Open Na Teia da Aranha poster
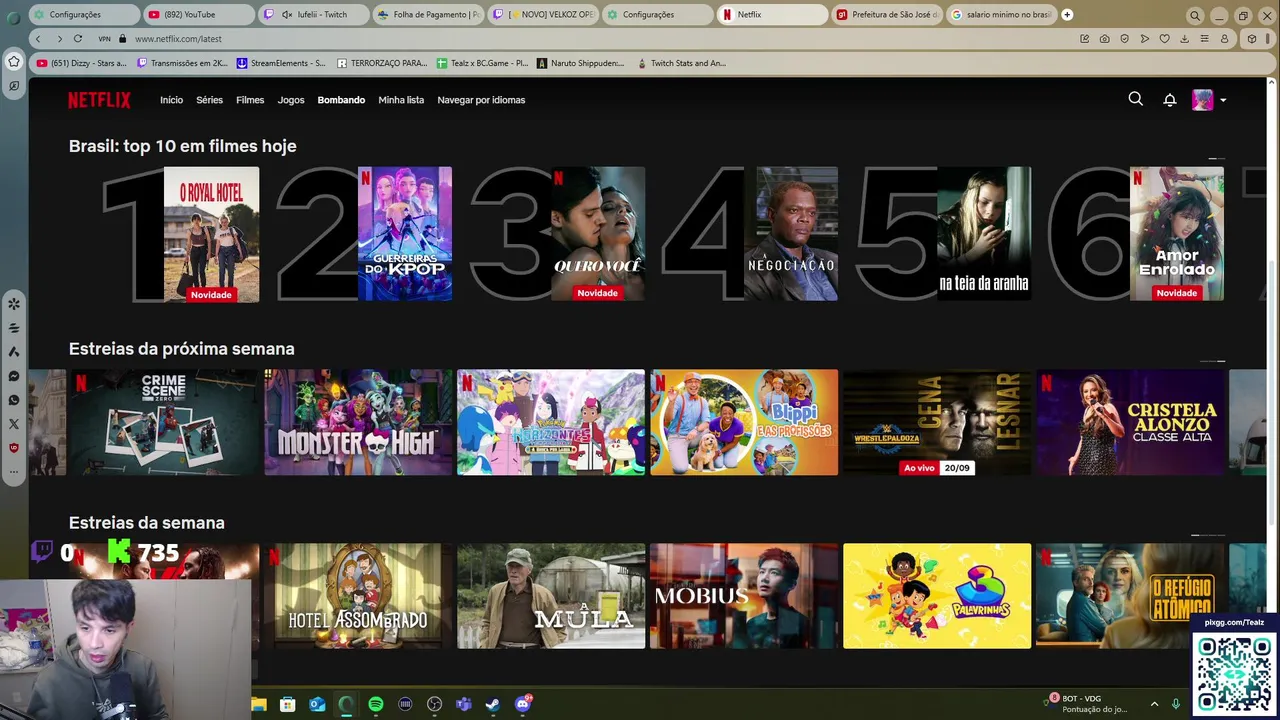This screenshot has height=720, width=1280. point(984,234)
